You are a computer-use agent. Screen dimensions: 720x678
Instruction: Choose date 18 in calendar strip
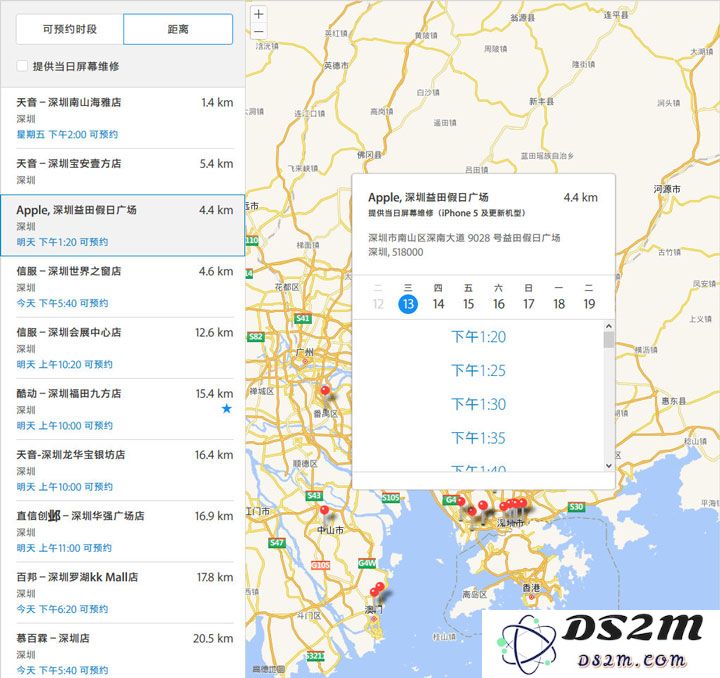pyautogui.click(x=559, y=304)
